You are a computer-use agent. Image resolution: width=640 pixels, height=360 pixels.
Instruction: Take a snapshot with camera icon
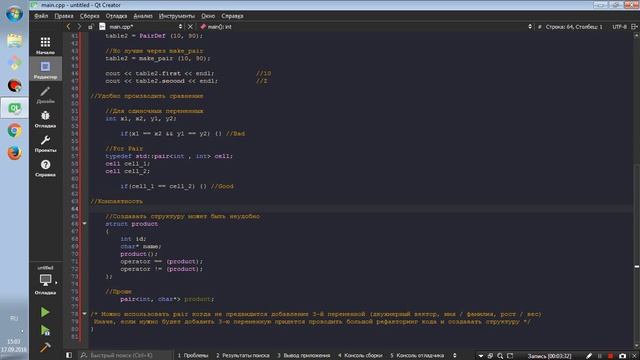click(x=622, y=356)
